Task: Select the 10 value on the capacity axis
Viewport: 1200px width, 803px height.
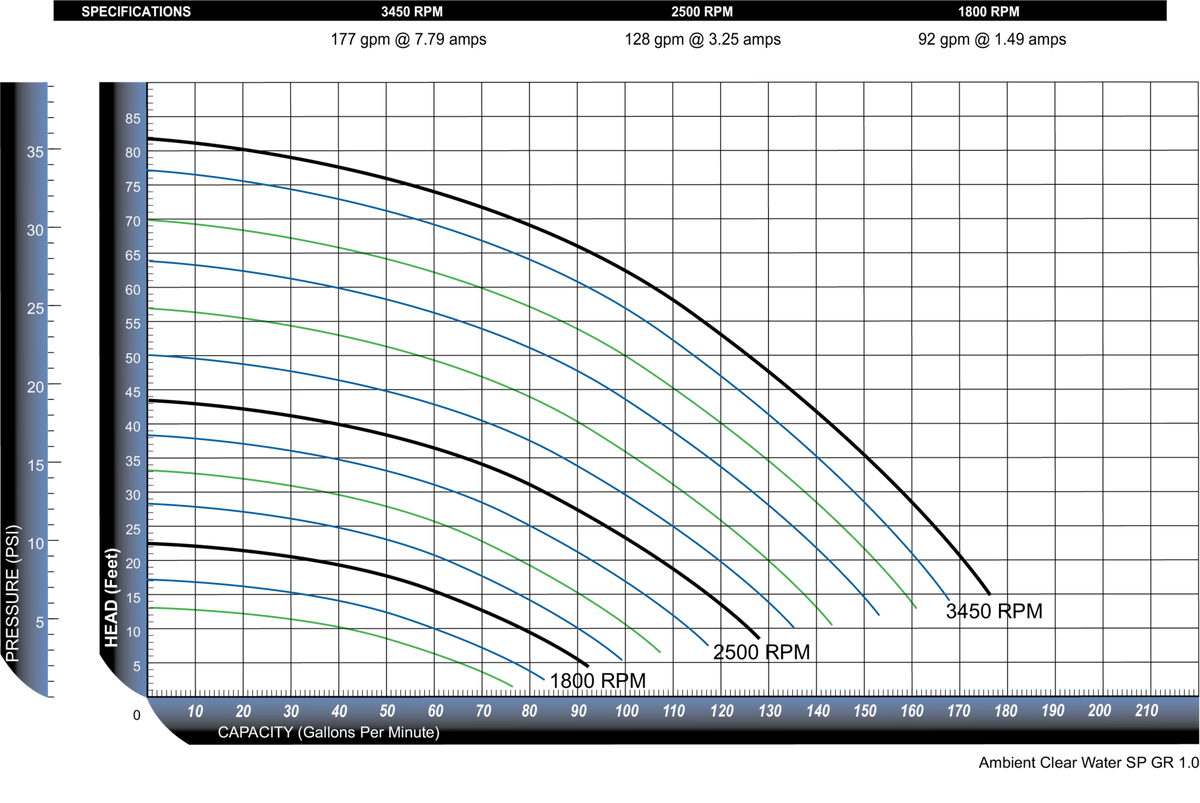Action: coord(196,712)
